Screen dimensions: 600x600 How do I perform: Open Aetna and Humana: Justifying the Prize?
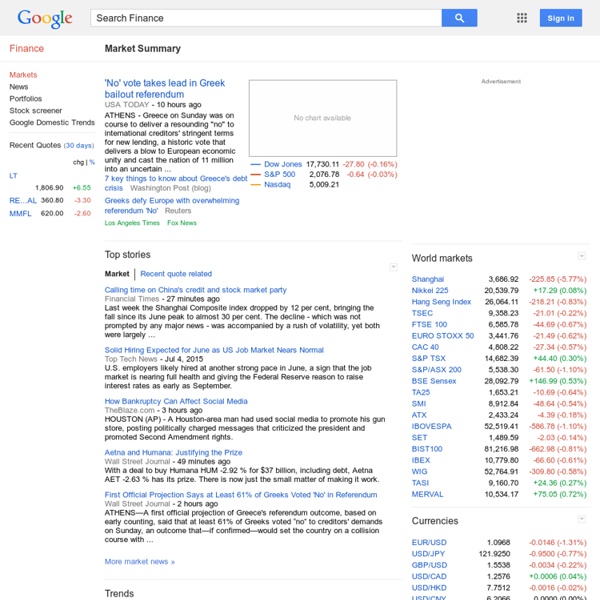tap(173, 452)
